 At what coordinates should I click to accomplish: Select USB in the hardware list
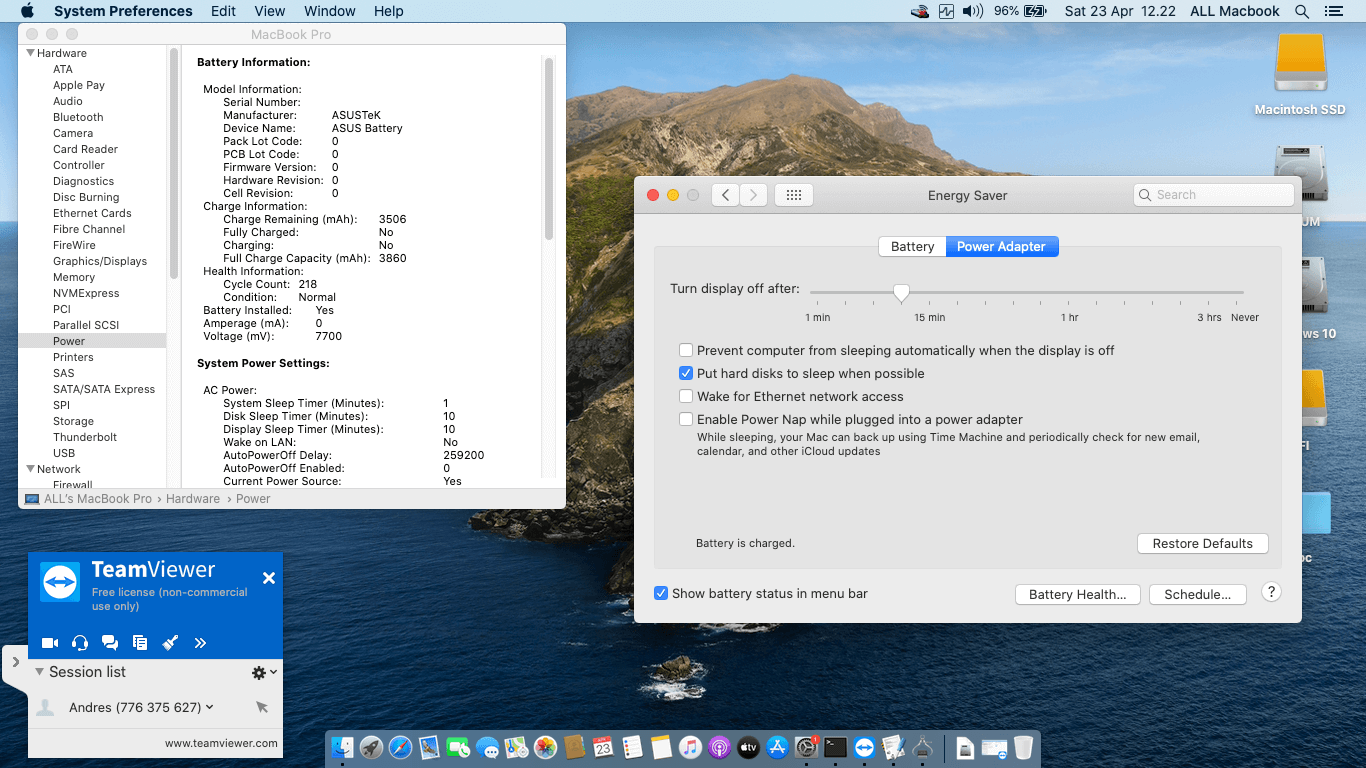point(64,453)
